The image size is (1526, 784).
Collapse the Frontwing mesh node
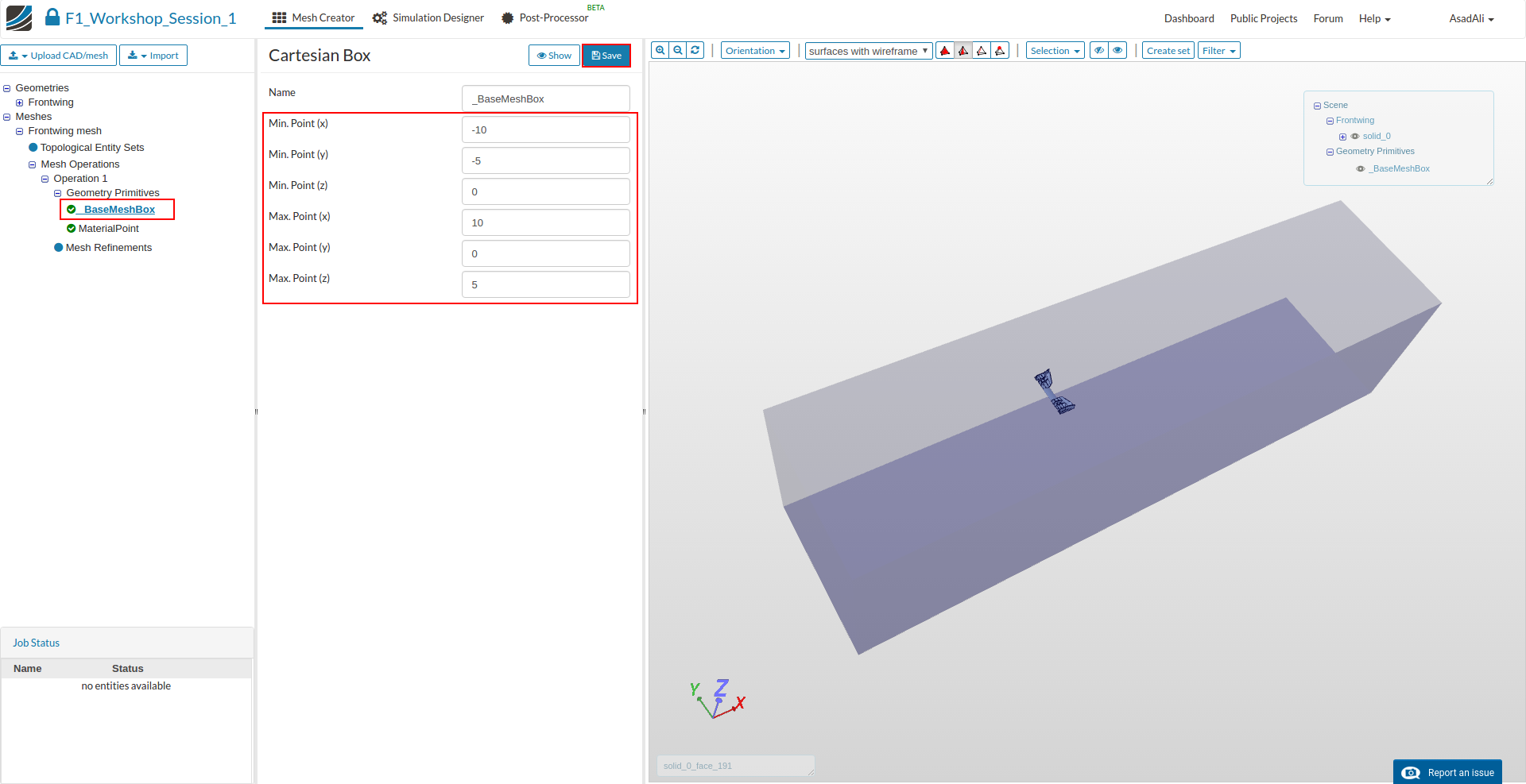[x=20, y=132]
